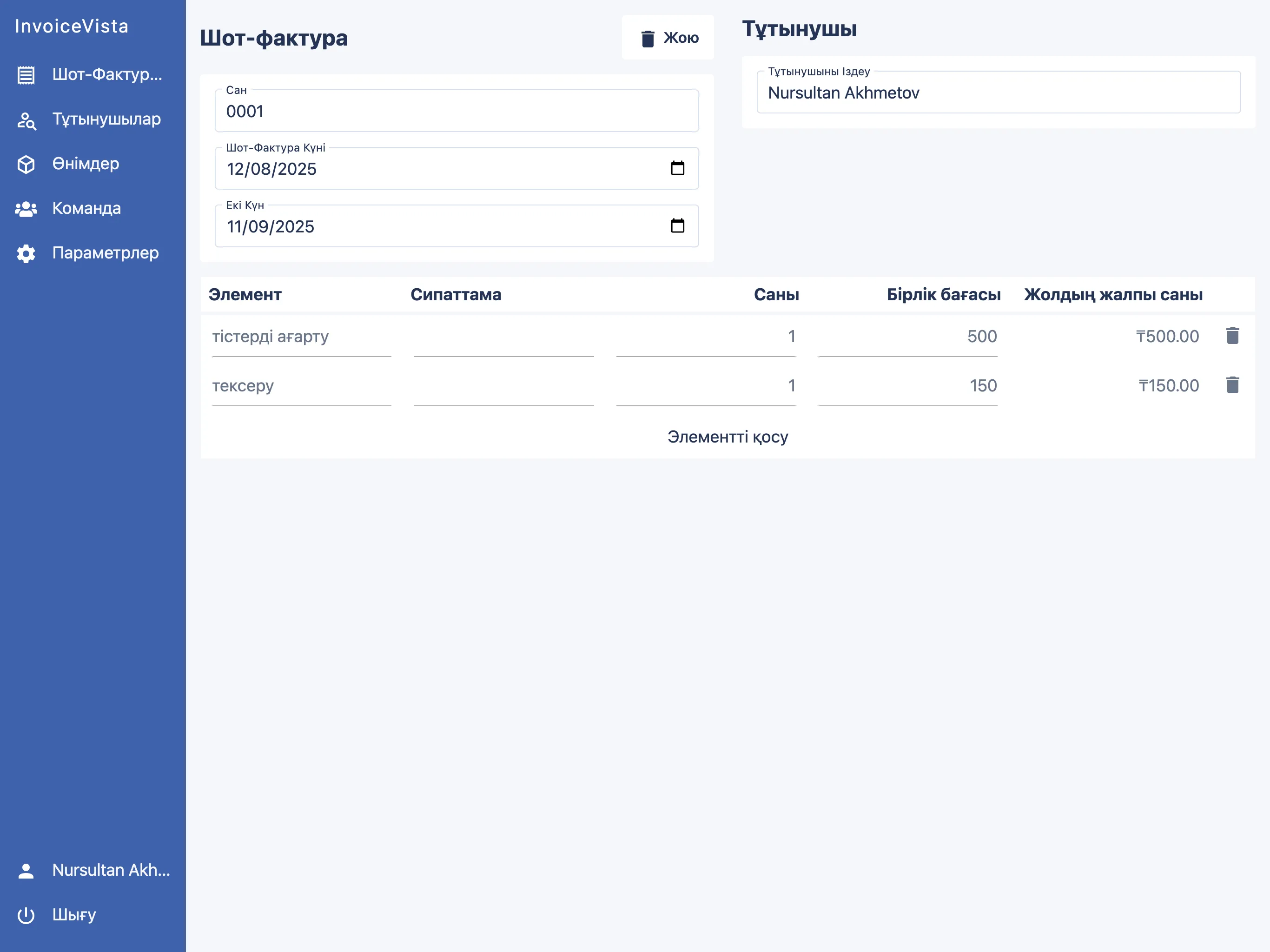Click the Жою delete button label
The width and height of the screenshot is (1270, 952).
click(x=681, y=38)
